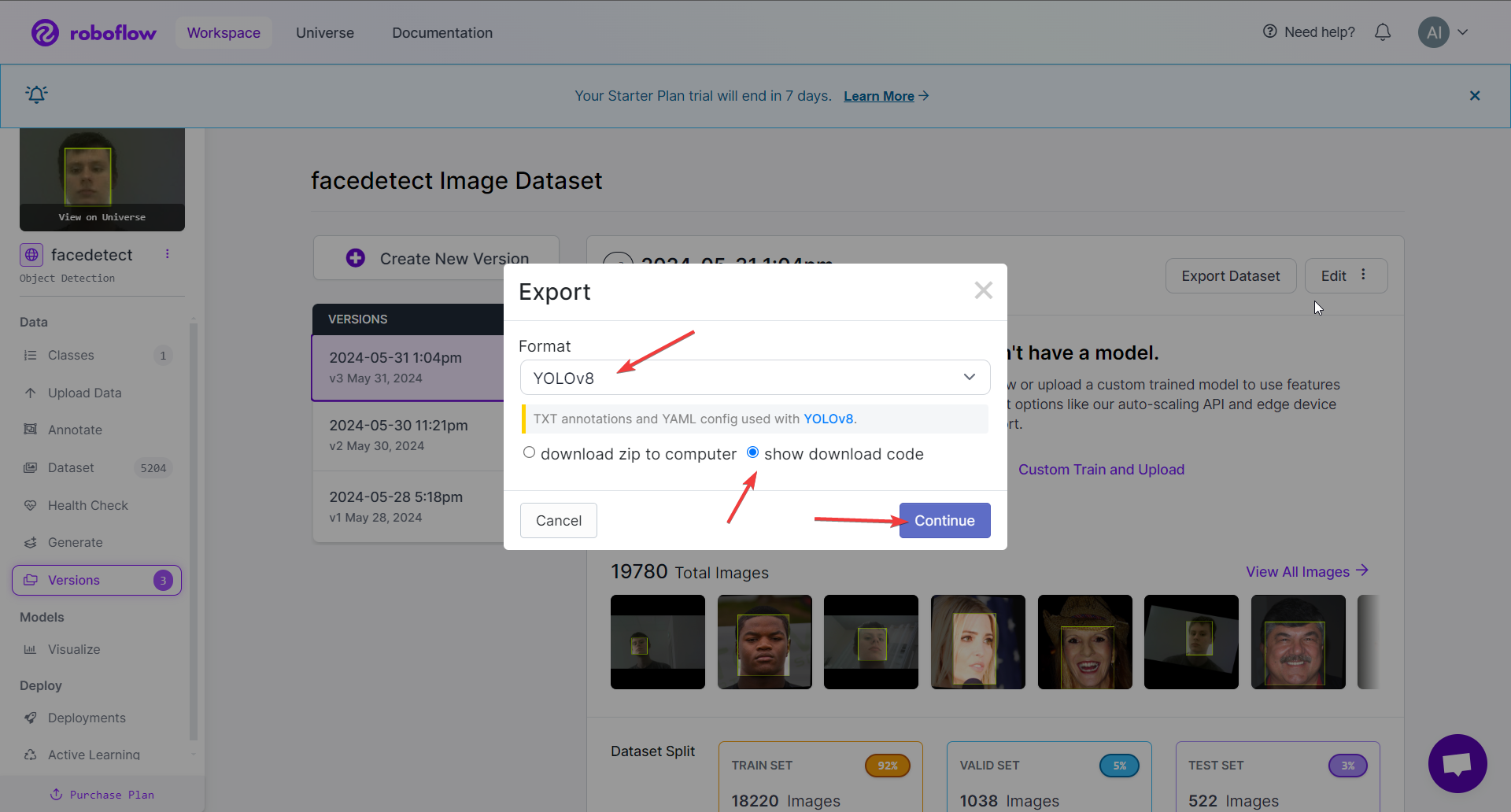Open the chat support bubble
This screenshot has width=1511, height=812.
click(1457, 763)
